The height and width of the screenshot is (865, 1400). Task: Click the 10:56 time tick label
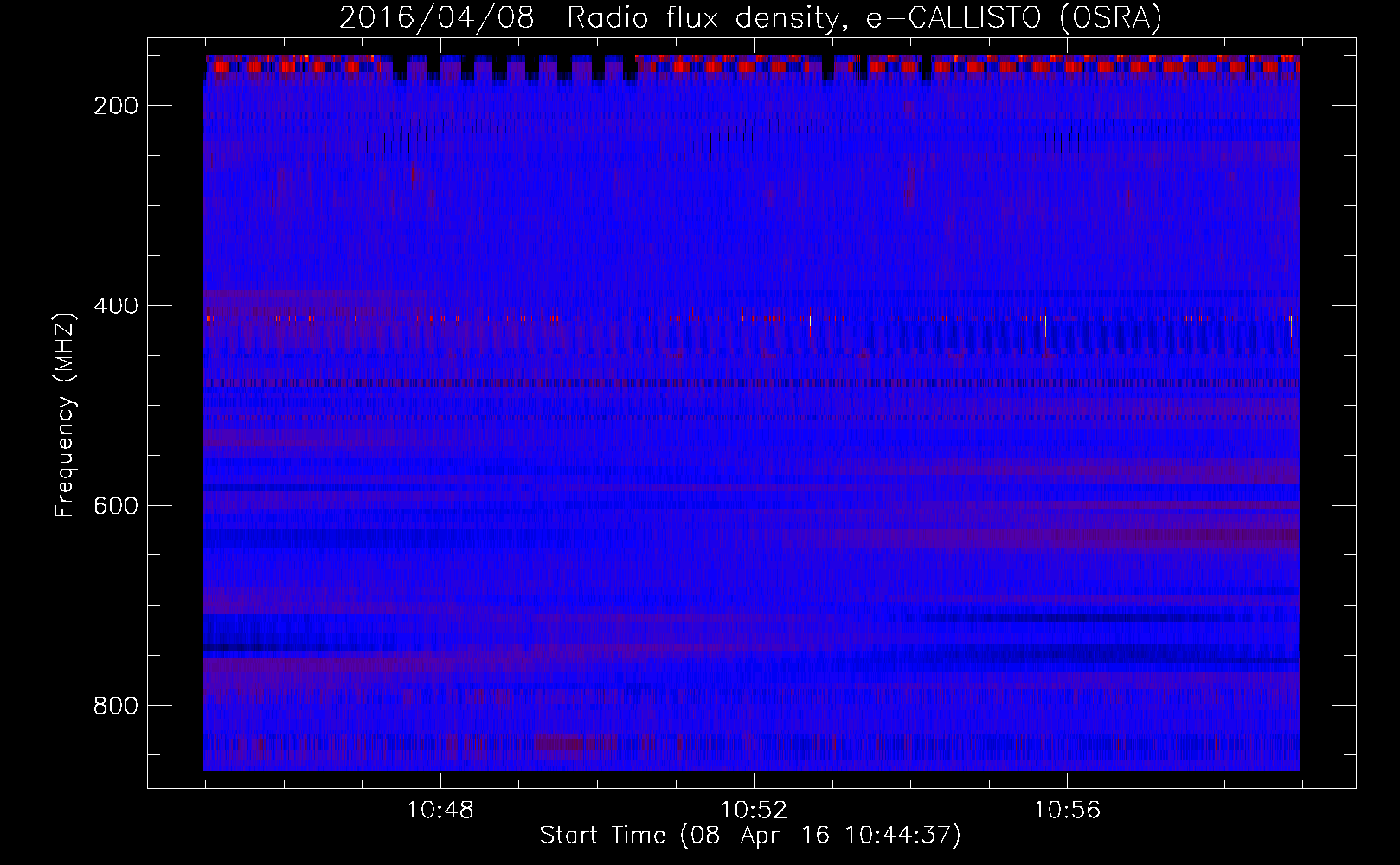1067,811
